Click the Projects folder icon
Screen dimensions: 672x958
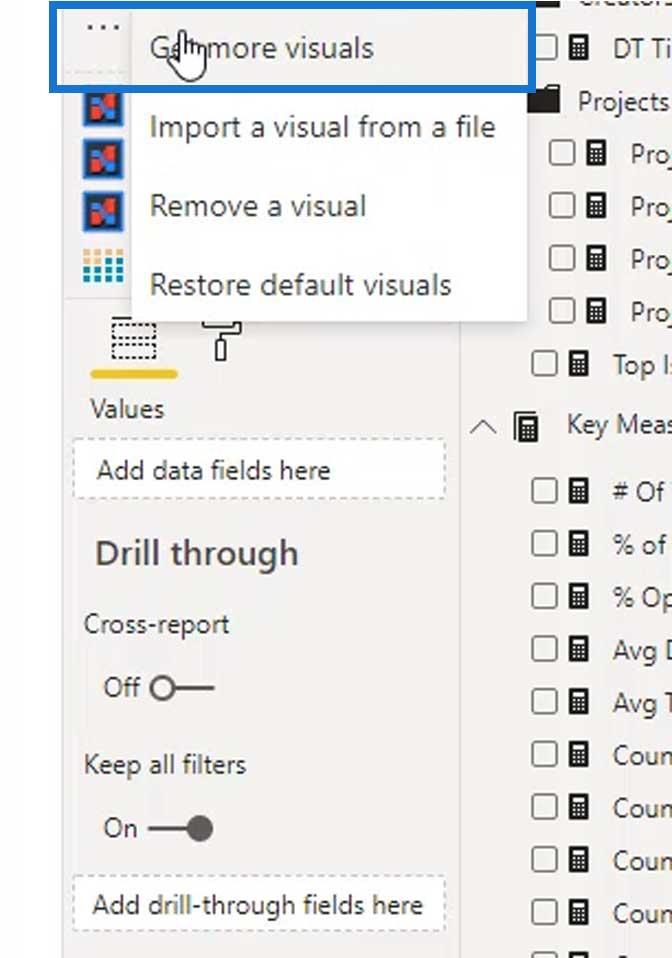click(x=544, y=100)
